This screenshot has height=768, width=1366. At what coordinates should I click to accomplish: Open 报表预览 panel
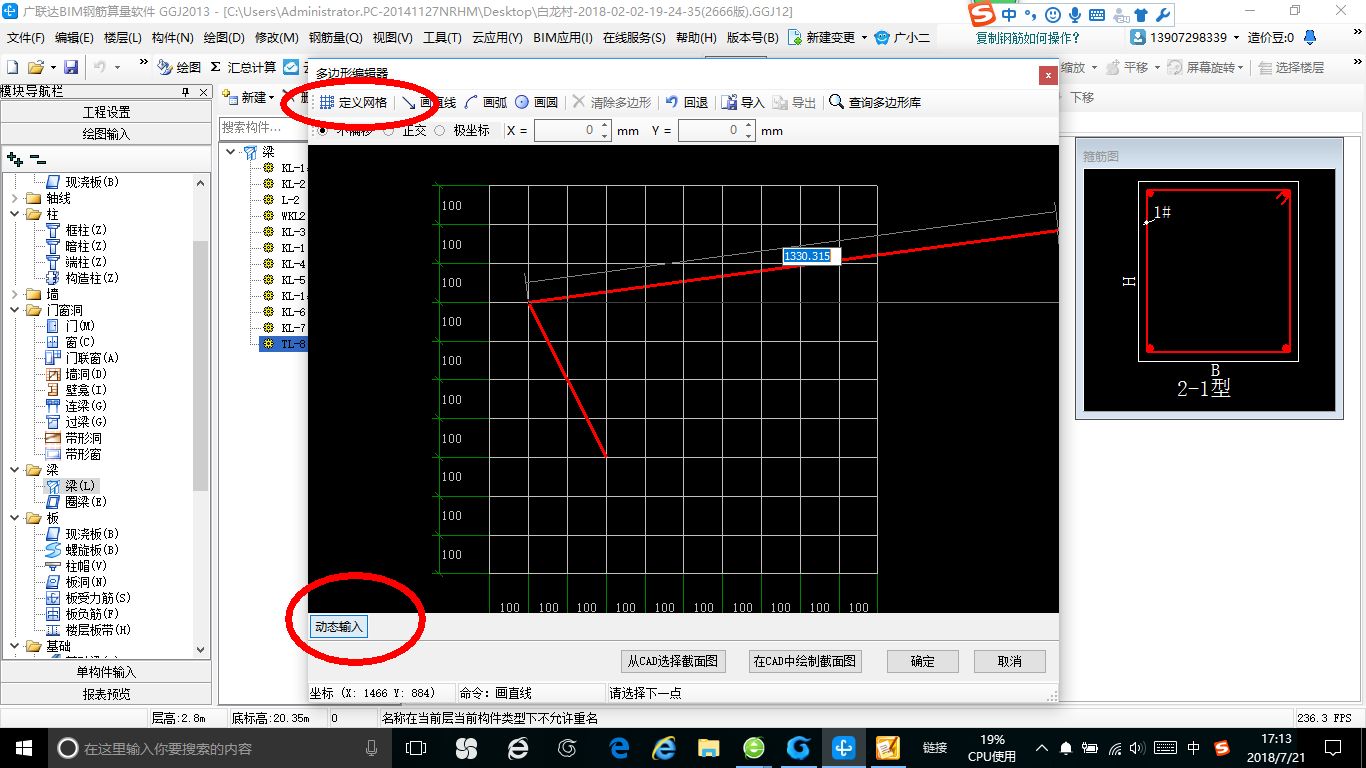tap(106, 694)
